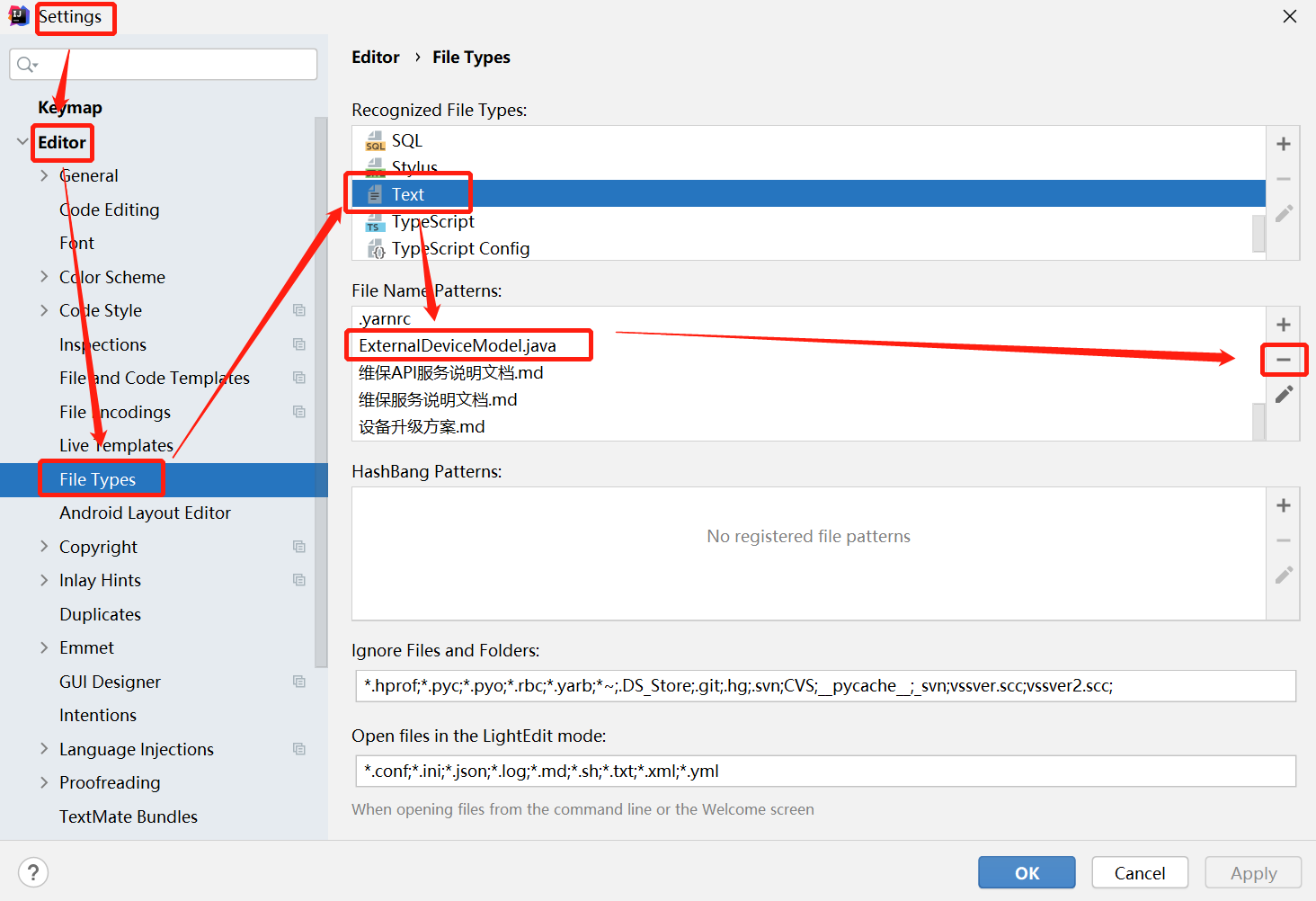Select TypeScript in Recognized File Types
Image resolution: width=1316 pixels, height=901 pixels.
pyautogui.click(x=433, y=221)
